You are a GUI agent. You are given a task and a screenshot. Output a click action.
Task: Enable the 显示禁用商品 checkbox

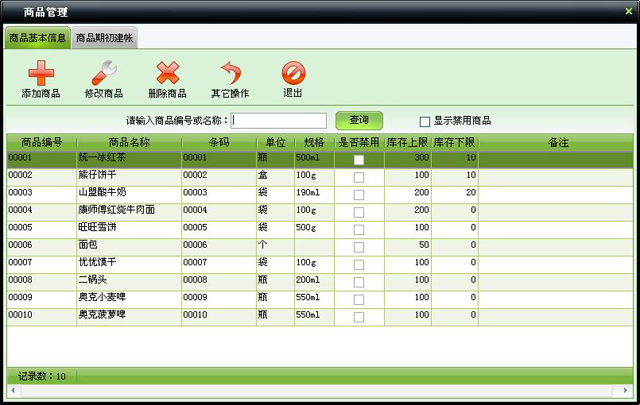pyautogui.click(x=424, y=121)
